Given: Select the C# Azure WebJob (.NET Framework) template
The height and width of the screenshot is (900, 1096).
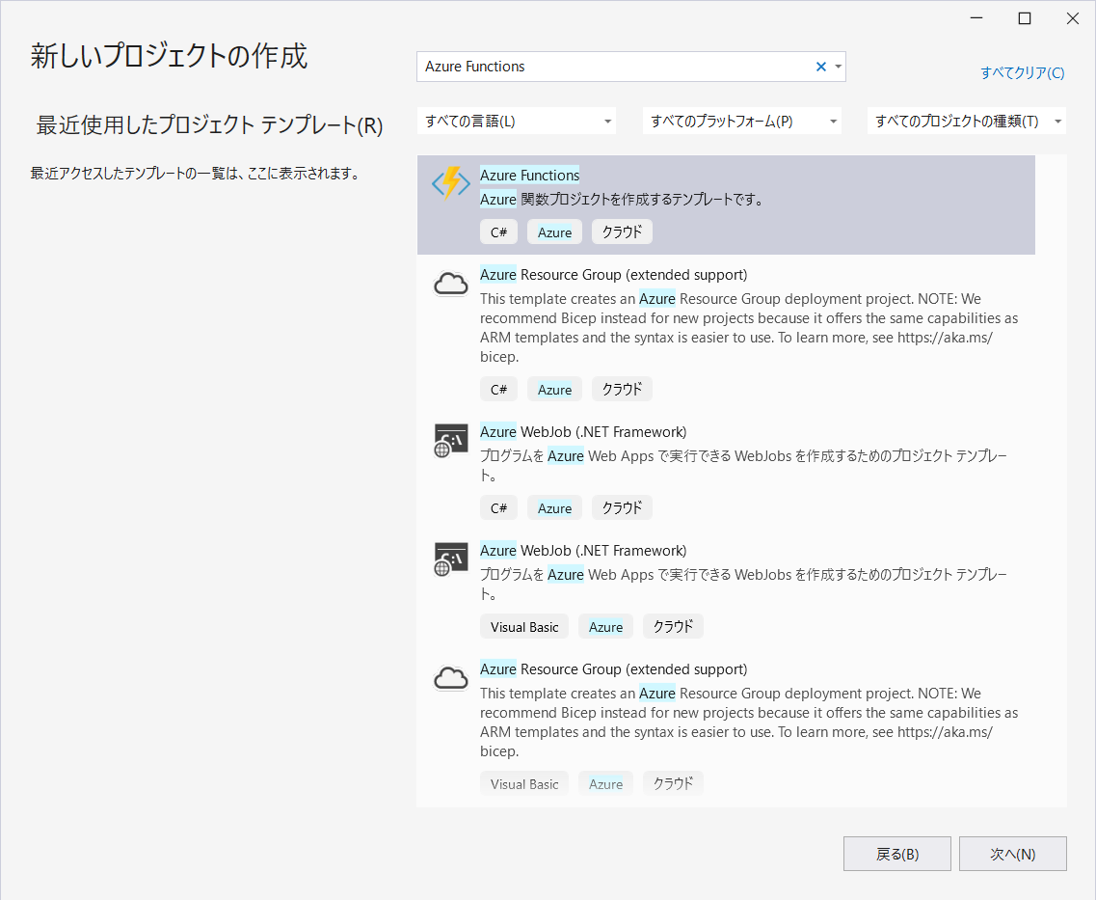Looking at the screenshot, I should coord(726,472).
